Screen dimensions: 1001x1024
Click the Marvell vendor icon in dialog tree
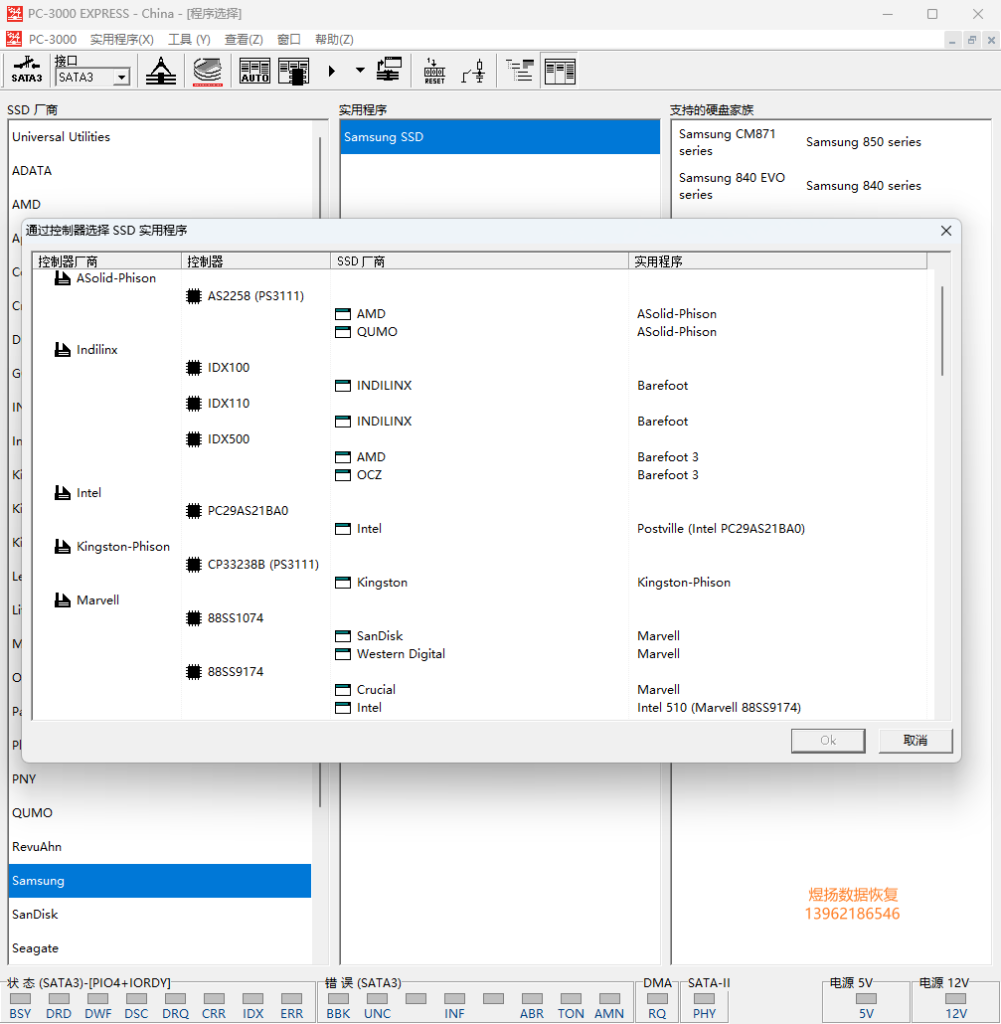pos(63,600)
